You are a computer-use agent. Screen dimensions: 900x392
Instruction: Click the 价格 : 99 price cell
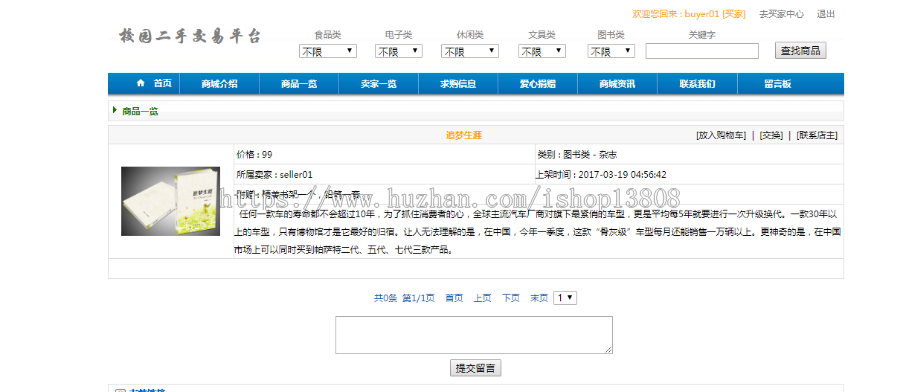tap(384, 154)
